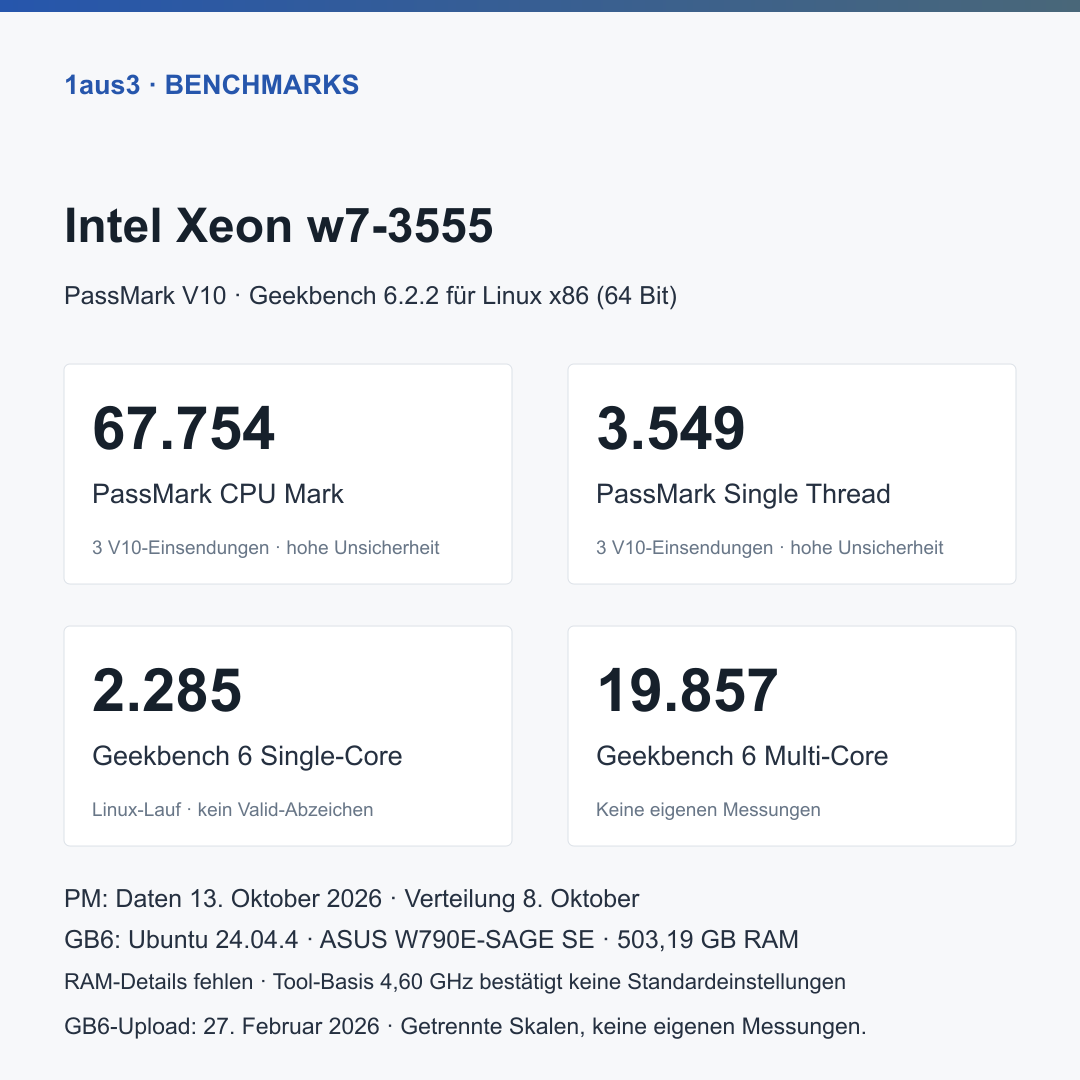The height and width of the screenshot is (1080, 1080).
Task: Click the 67.754 score value
Action: 183,428
